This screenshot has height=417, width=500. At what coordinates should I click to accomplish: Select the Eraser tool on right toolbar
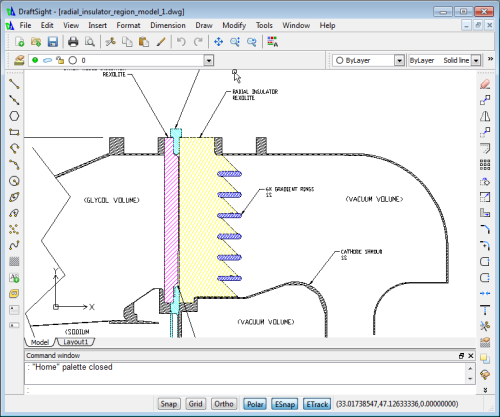click(x=485, y=84)
